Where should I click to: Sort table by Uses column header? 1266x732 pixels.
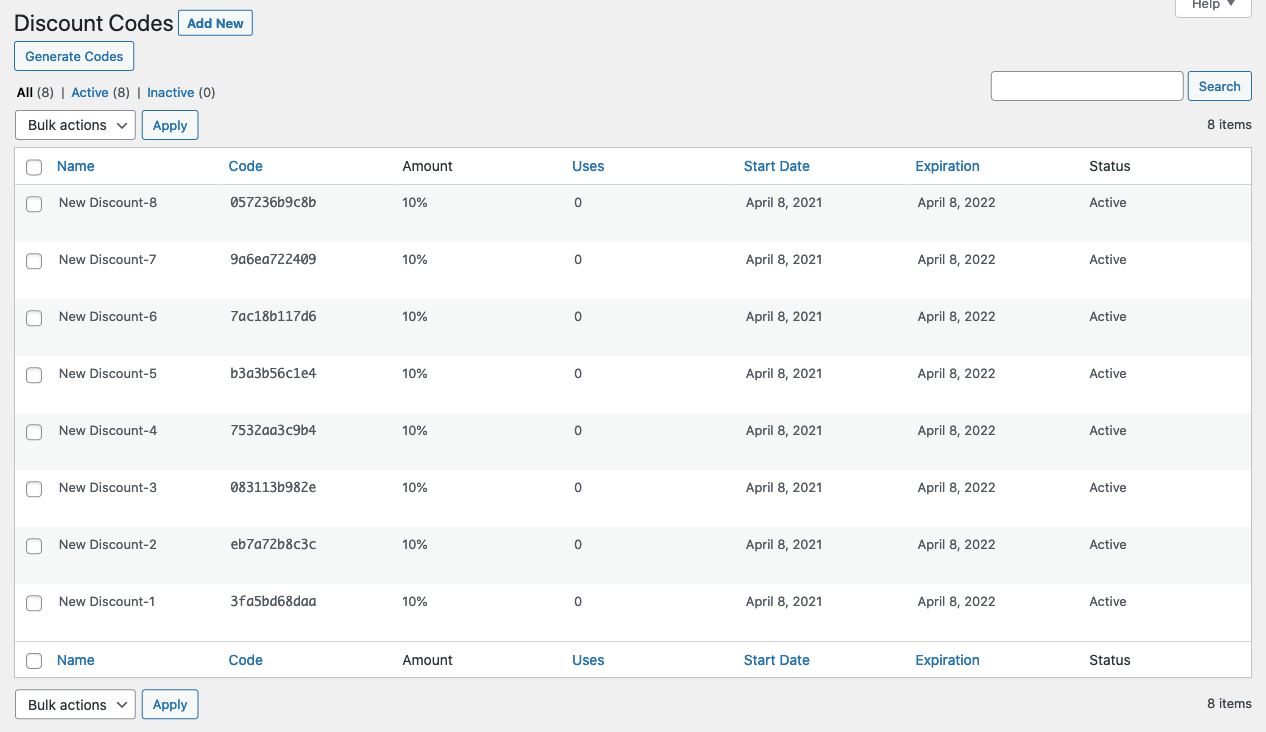coord(588,166)
